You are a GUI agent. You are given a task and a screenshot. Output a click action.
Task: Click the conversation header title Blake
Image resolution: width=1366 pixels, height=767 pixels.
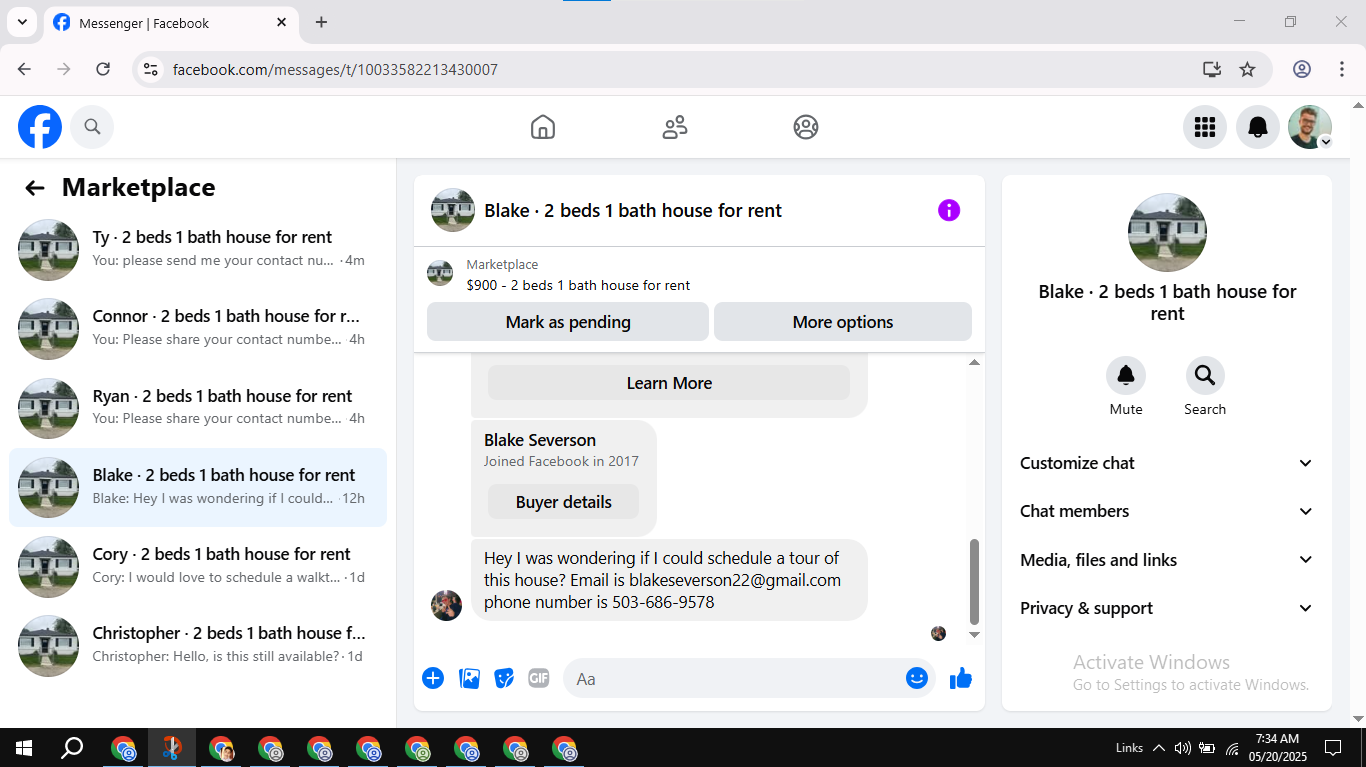point(633,210)
